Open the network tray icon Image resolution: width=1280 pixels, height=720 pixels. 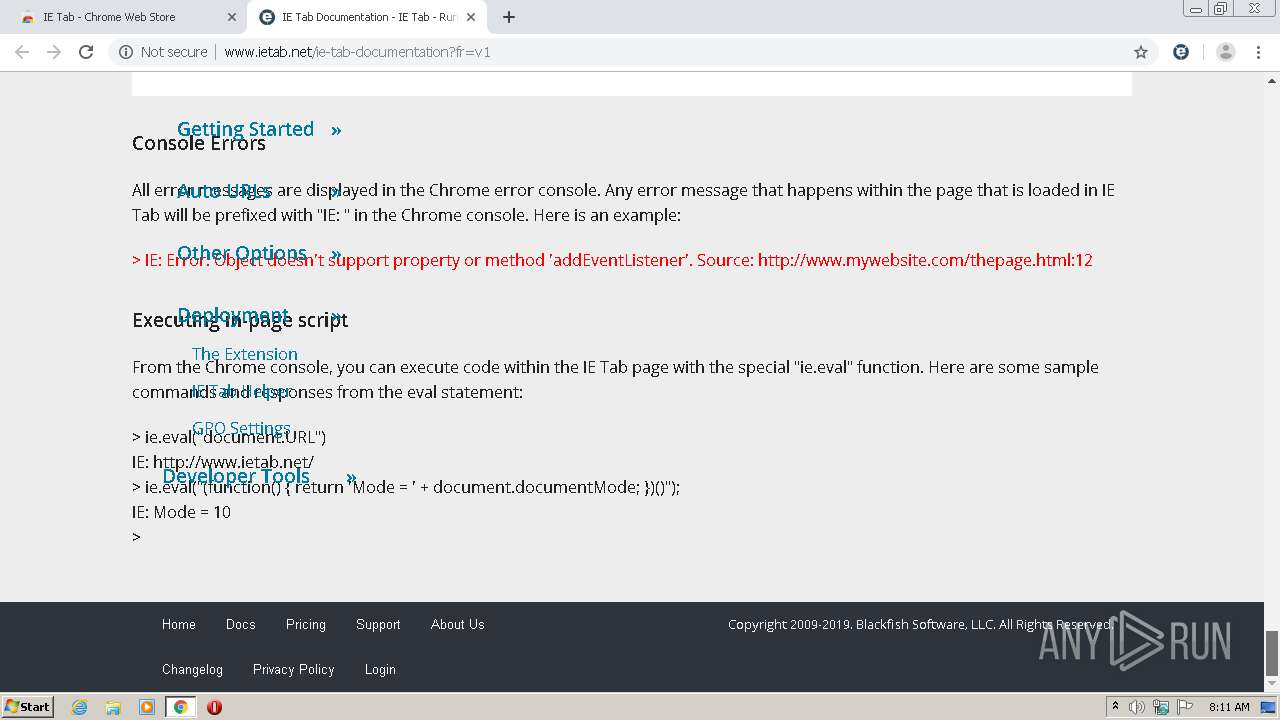click(1161, 707)
